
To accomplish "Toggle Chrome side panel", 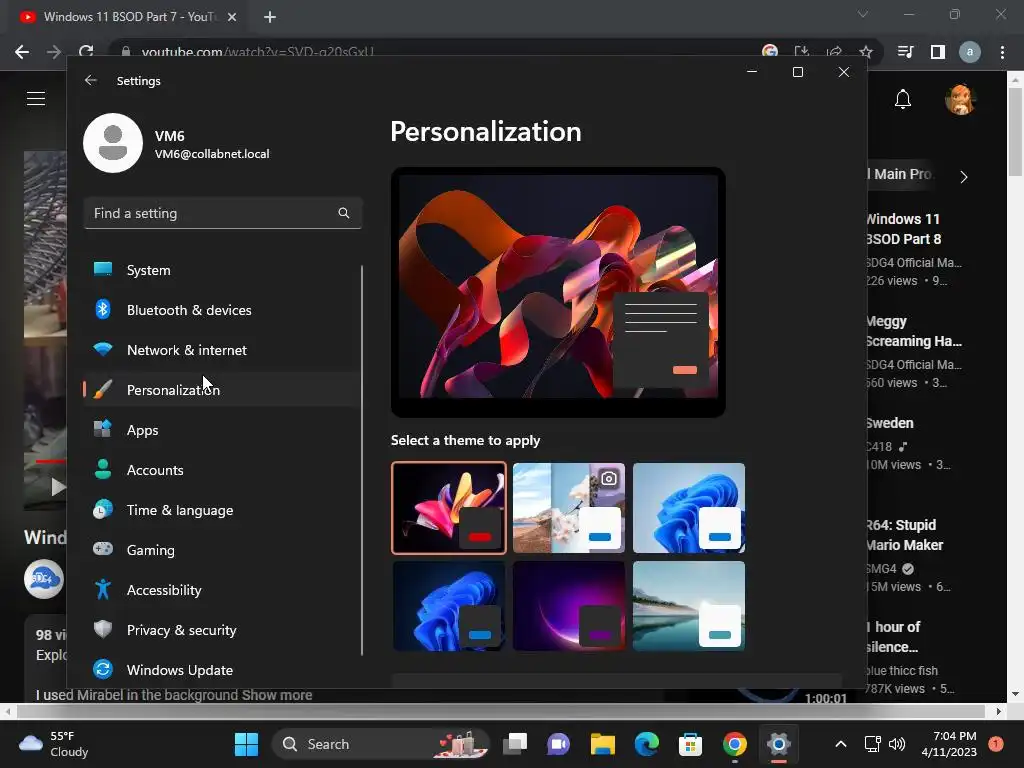I will coord(938,52).
